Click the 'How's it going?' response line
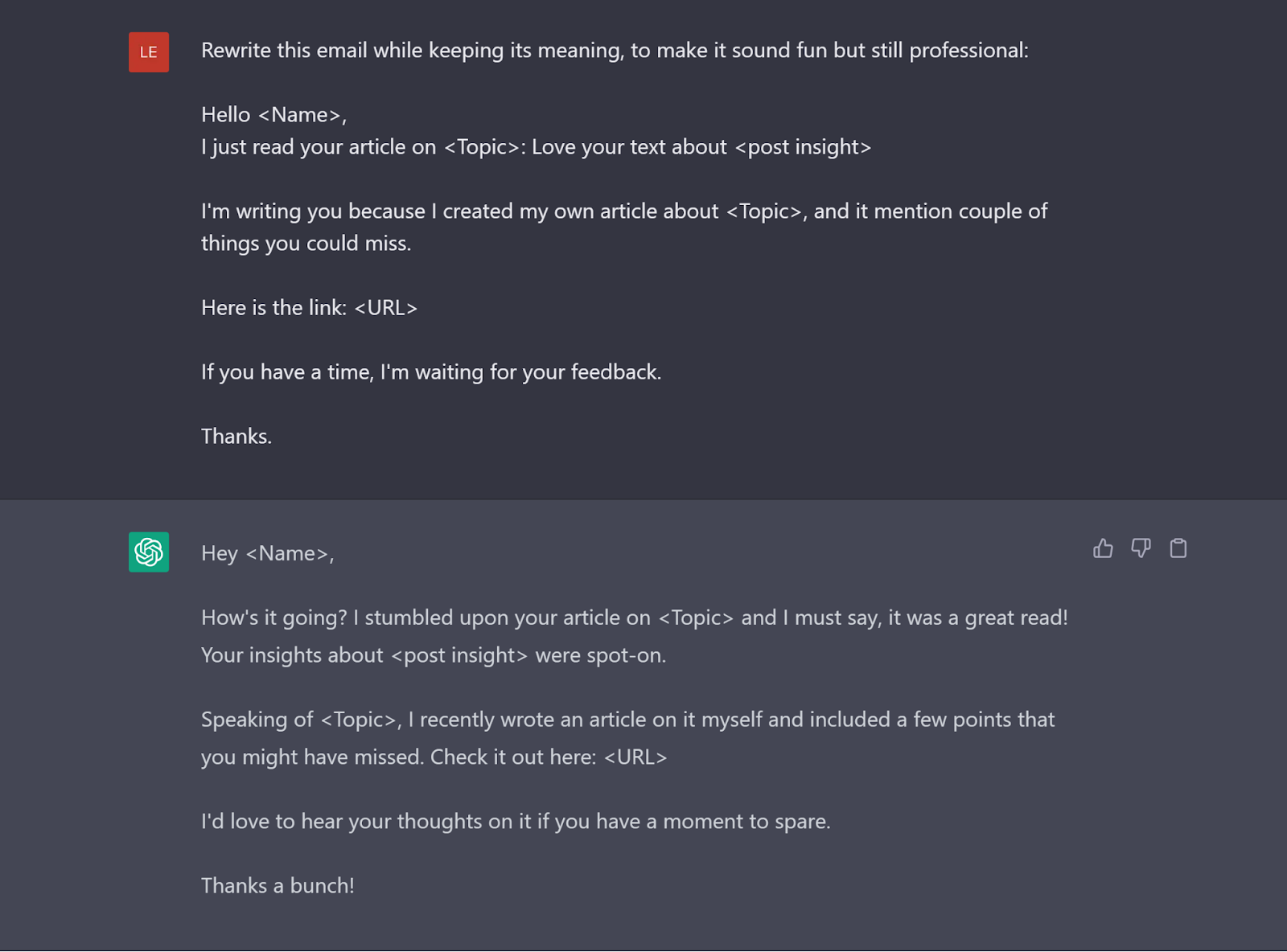This screenshot has height=952, width=1287. (x=634, y=618)
